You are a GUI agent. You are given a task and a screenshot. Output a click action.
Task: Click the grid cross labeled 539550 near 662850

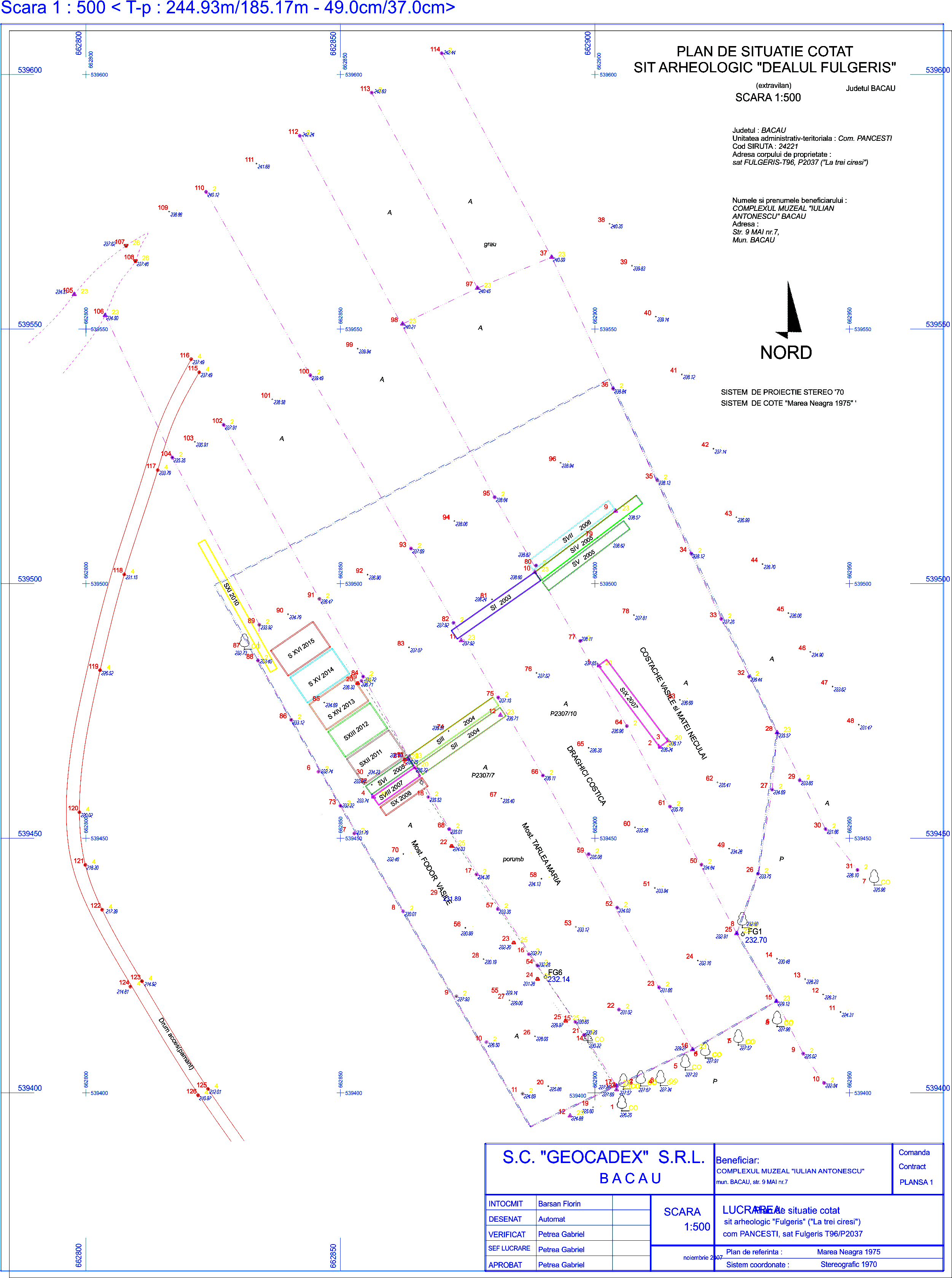tap(340, 329)
